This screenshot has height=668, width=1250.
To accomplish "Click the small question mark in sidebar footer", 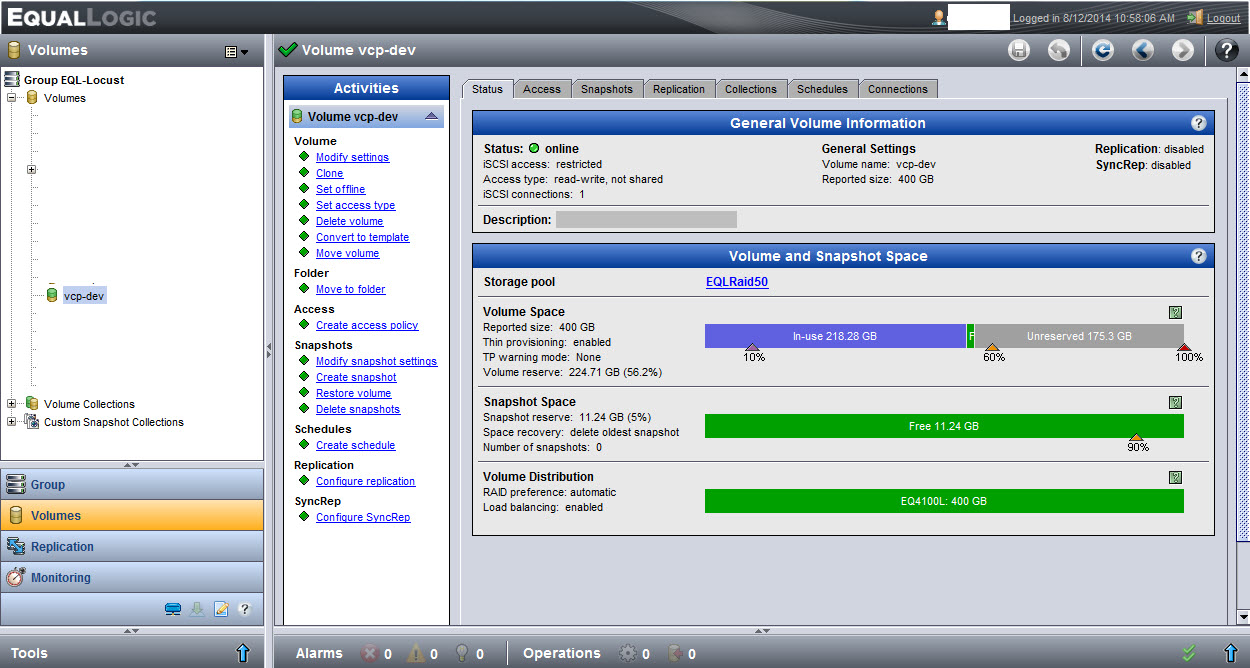I will 244,608.
